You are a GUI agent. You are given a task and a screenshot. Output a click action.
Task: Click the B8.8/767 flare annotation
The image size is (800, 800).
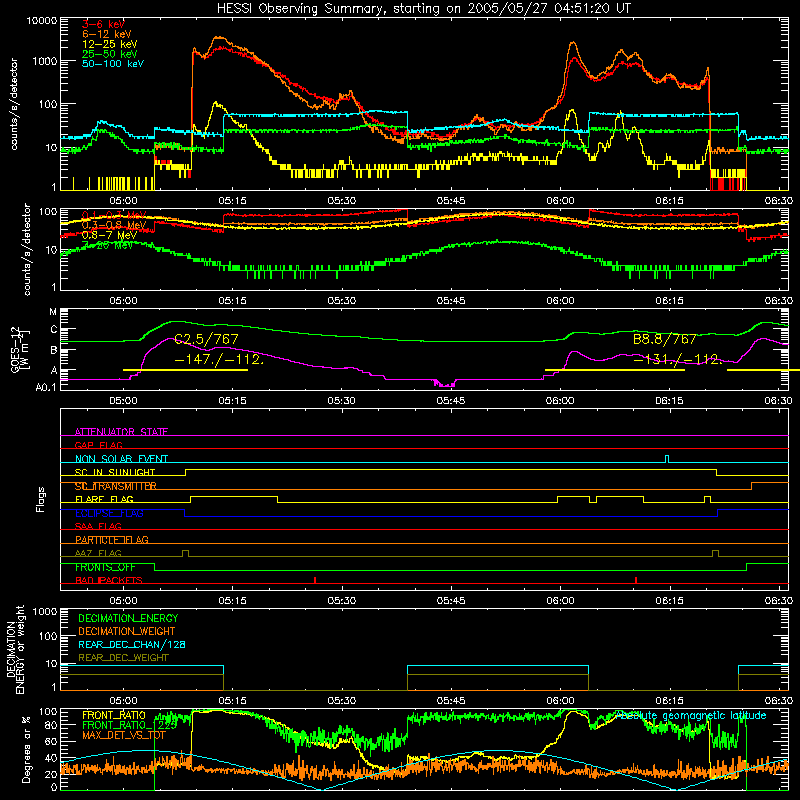click(665, 339)
